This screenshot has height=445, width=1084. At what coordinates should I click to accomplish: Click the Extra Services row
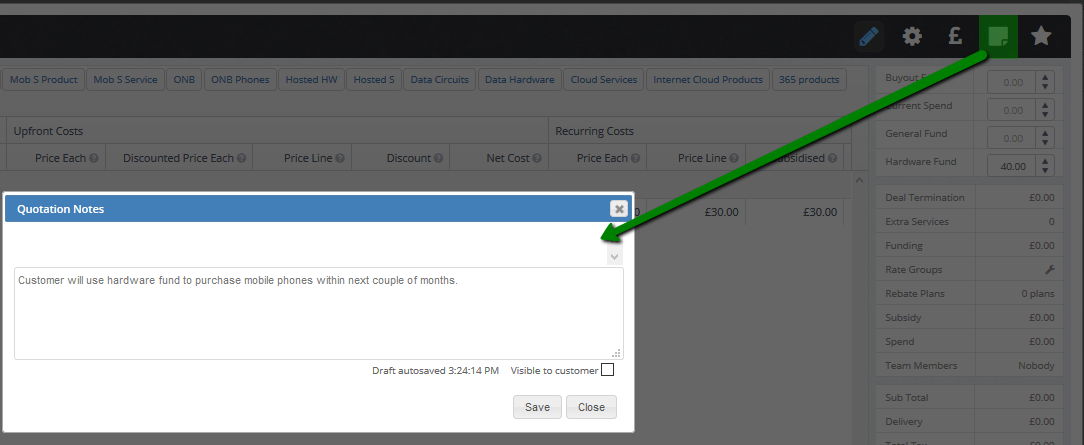pyautogui.click(x=969, y=222)
